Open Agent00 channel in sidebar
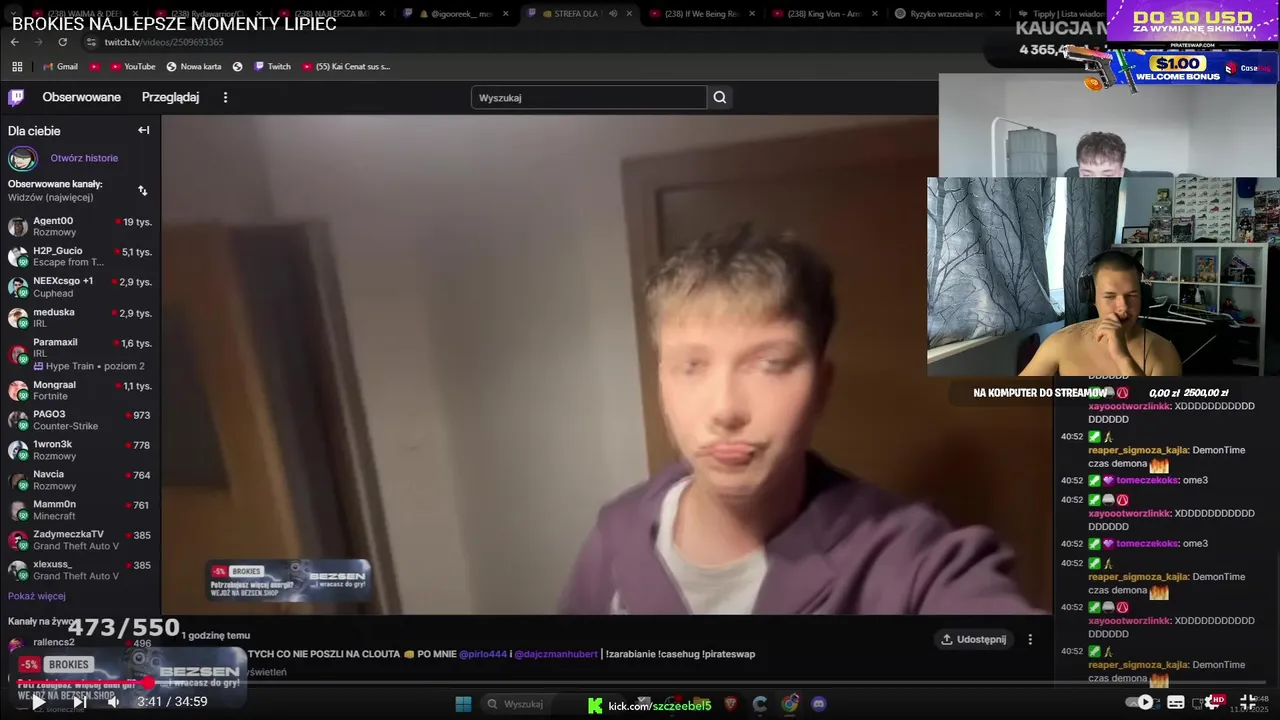The image size is (1280, 720). [x=80, y=227]
